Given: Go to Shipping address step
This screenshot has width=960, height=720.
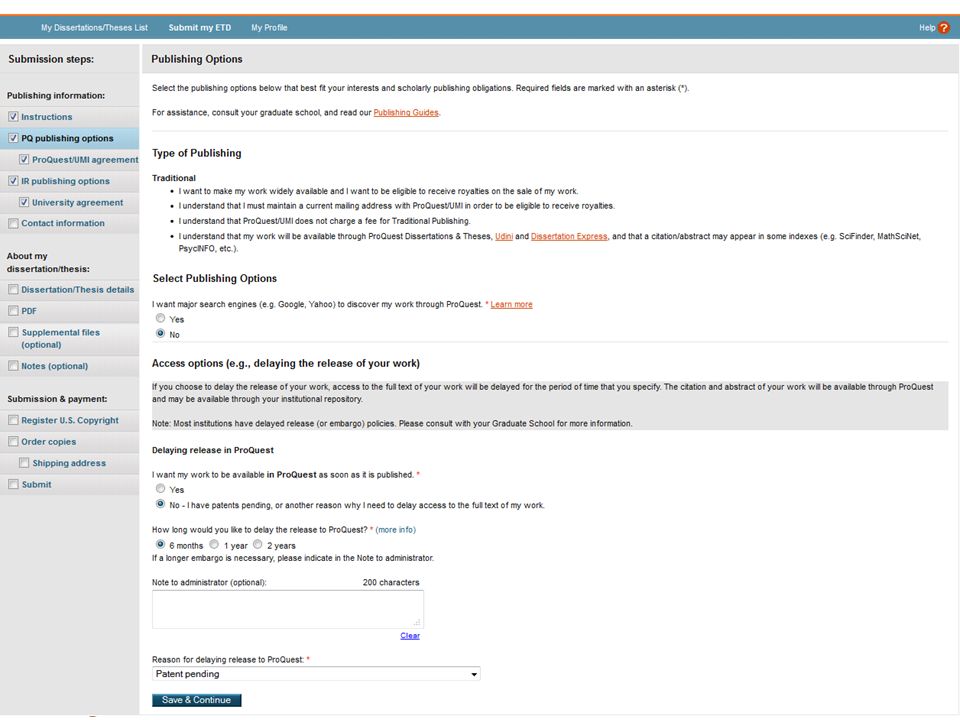Looking at the screenshot, I should [x=69, y=463].
